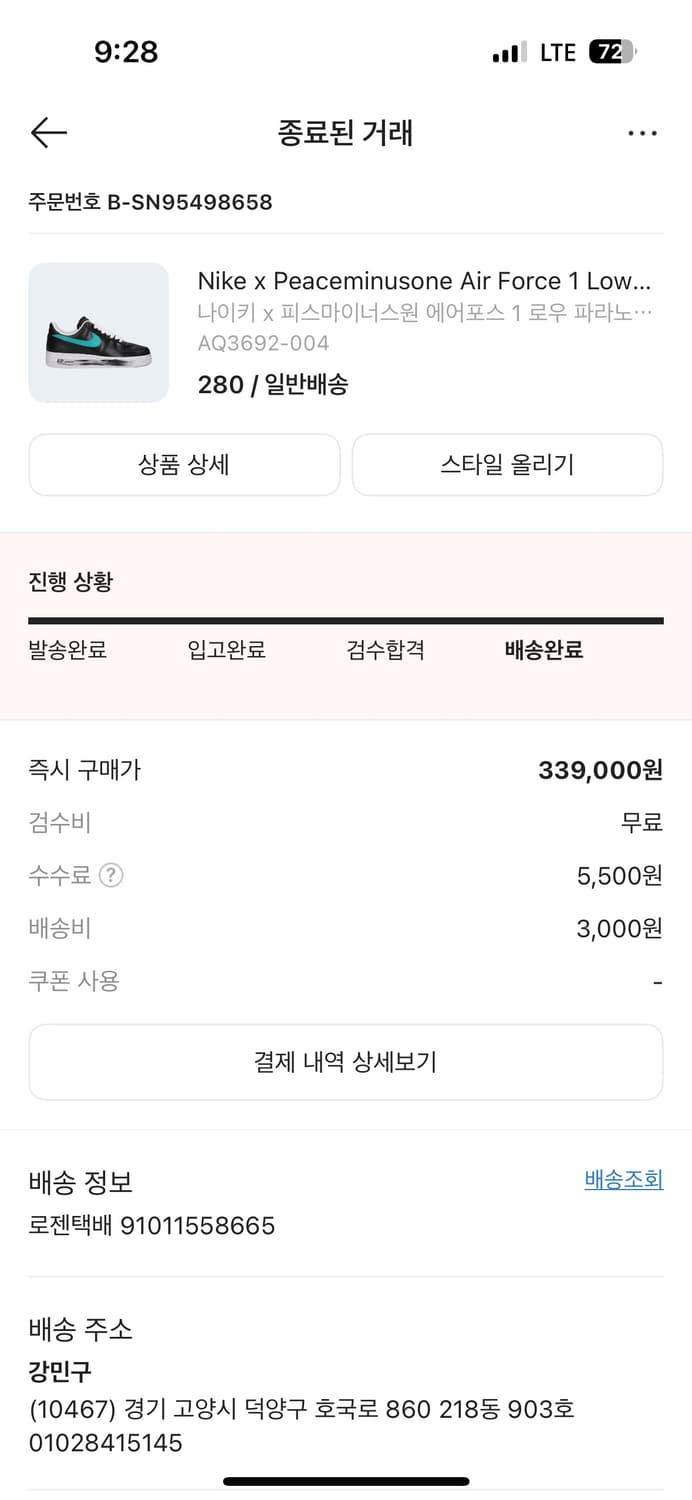The image size is (692, 1500).
Task: Expand the 결제 내역 상세보기 section
Action: [x=346, y=1062]
